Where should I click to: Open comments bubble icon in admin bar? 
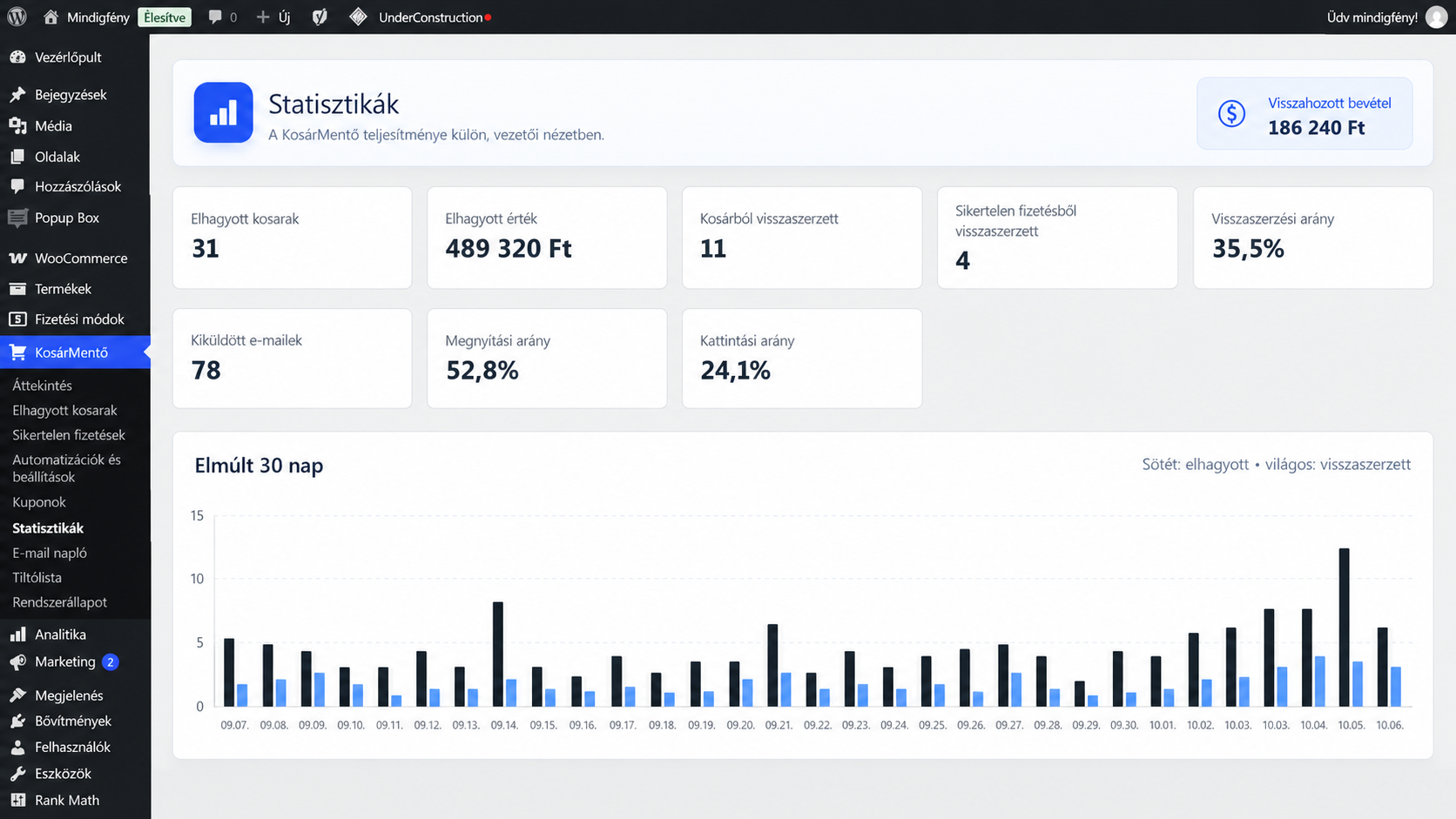point(215,17)
